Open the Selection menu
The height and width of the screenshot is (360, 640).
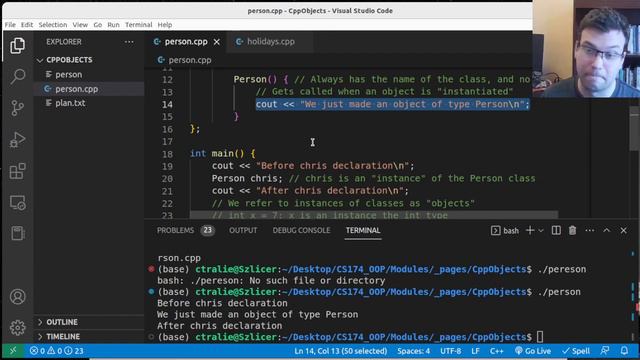click(53, 25)
